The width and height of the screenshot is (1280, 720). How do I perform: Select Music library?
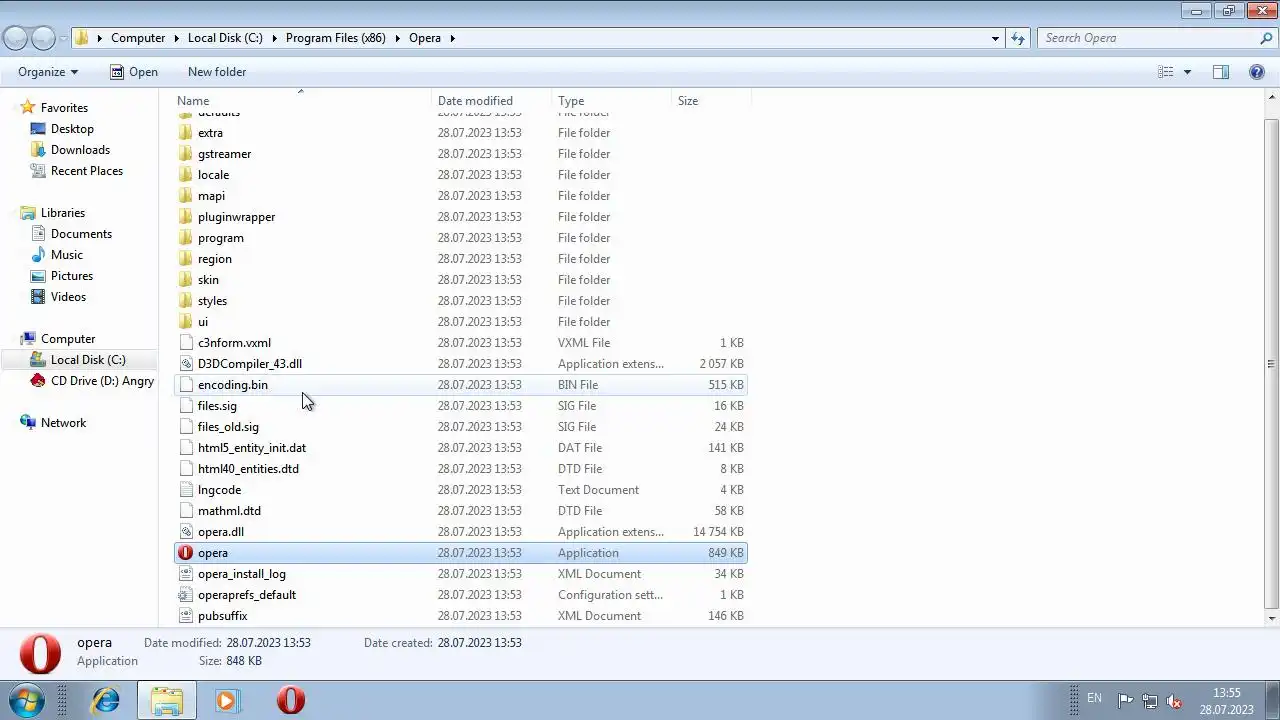(67, 255)
